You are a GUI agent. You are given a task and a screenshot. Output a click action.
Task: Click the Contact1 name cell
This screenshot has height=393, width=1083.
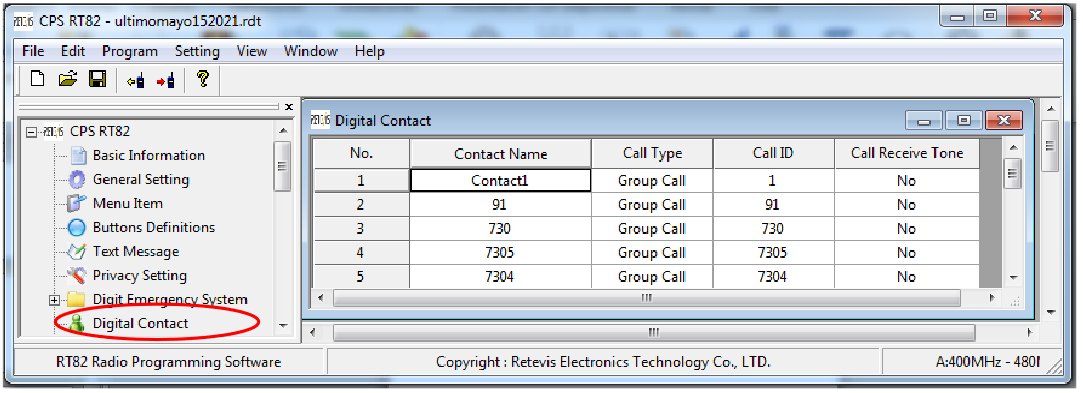tap(500, 180)
